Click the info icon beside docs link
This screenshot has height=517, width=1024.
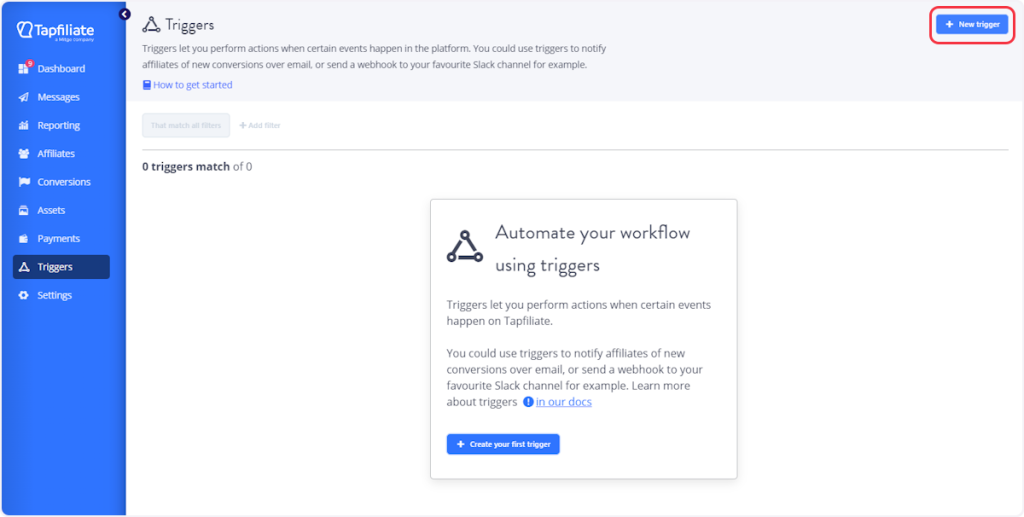(x=528, y=402)
